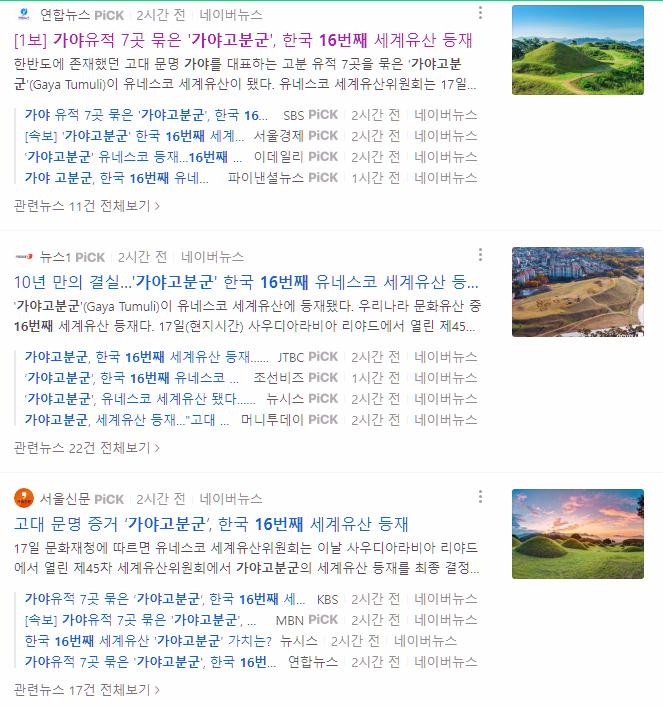Expand "관련뉴스 17건 전체보기"
Image resolution: width=663 pixels, height=708 pixels.
click(87, 690)
